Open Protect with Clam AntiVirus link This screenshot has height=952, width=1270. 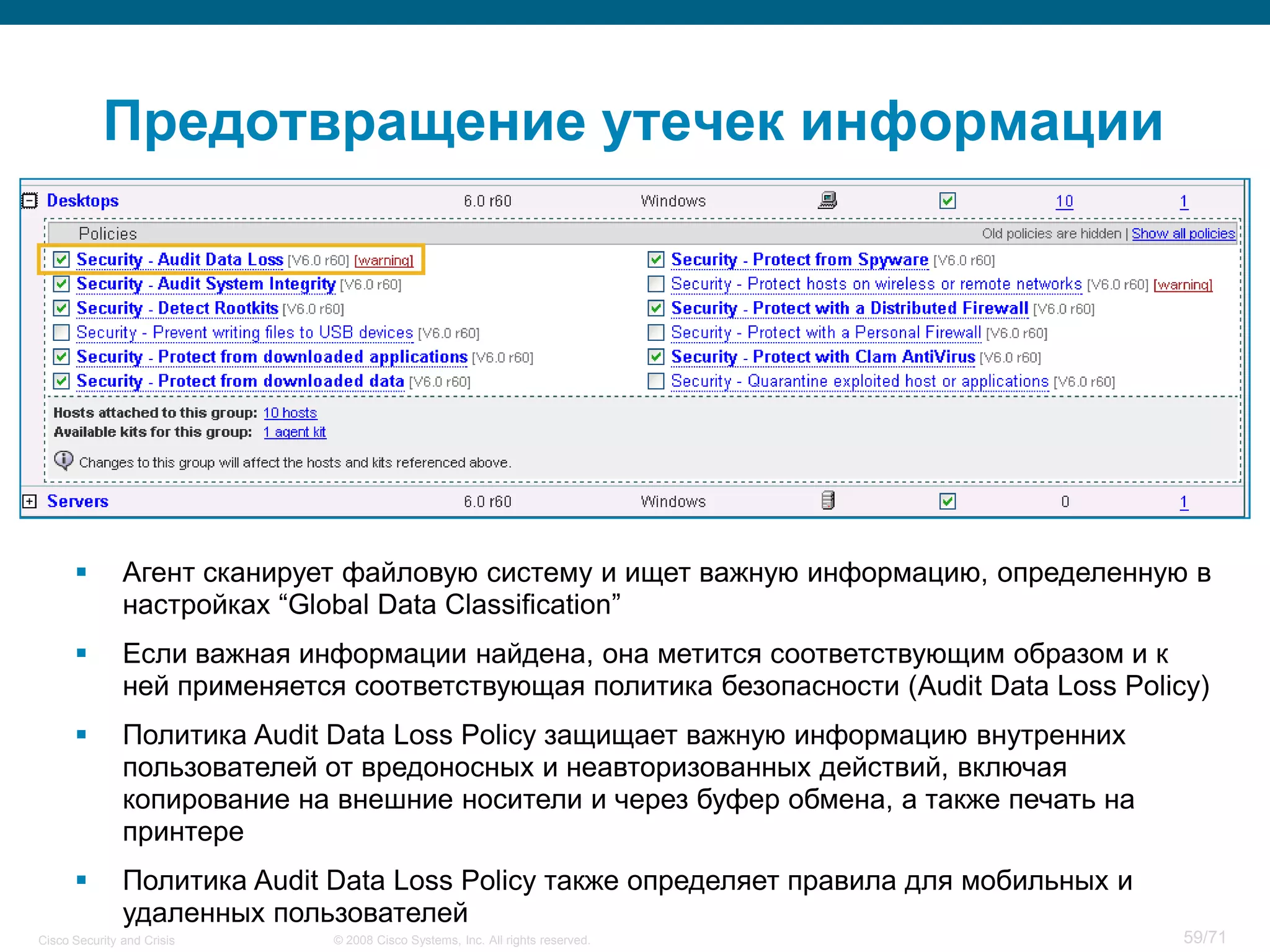point(823,357)
